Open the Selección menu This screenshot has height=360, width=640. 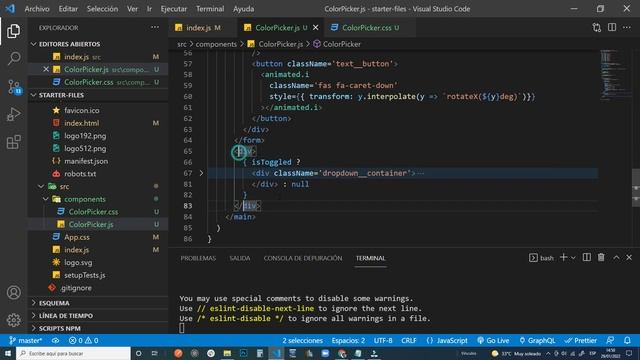[102, 9]
